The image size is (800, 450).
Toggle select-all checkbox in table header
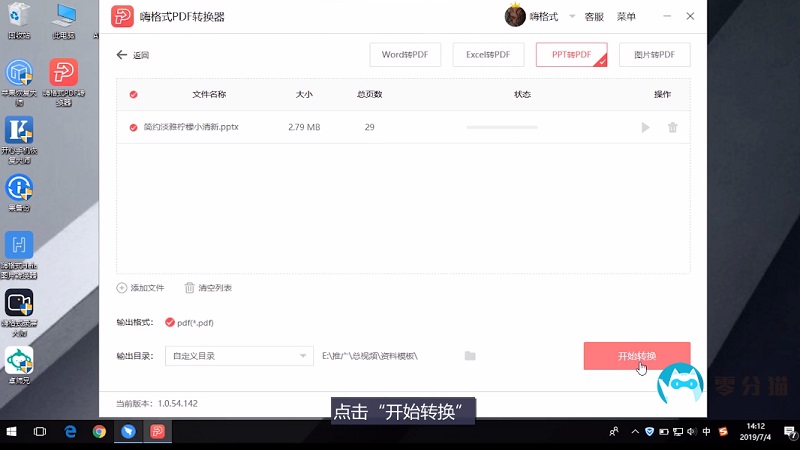(x=133, y=94)
